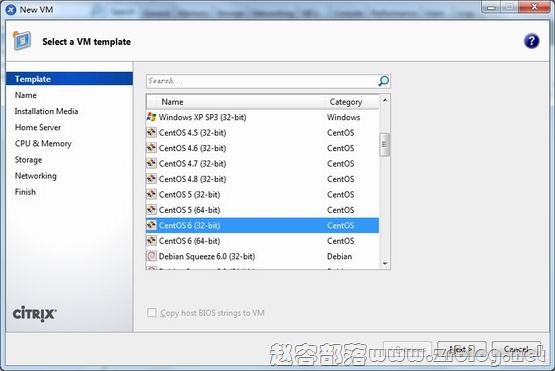The width and height of the screenshot is (555, 371).
Task: Click the CentOS 5 (32-bit) row icon
Action: tap(151, 194)
